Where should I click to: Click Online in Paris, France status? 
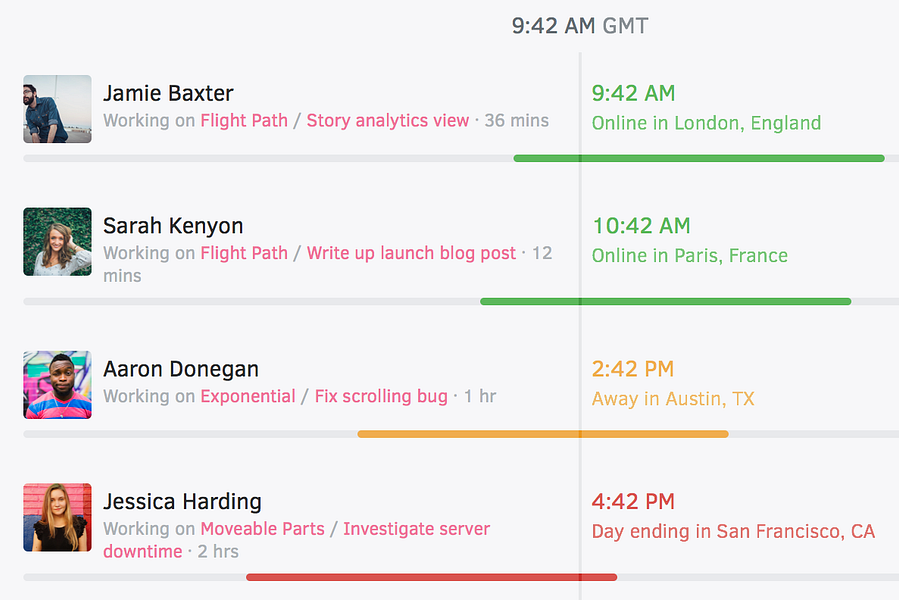[x=689, y=256]
